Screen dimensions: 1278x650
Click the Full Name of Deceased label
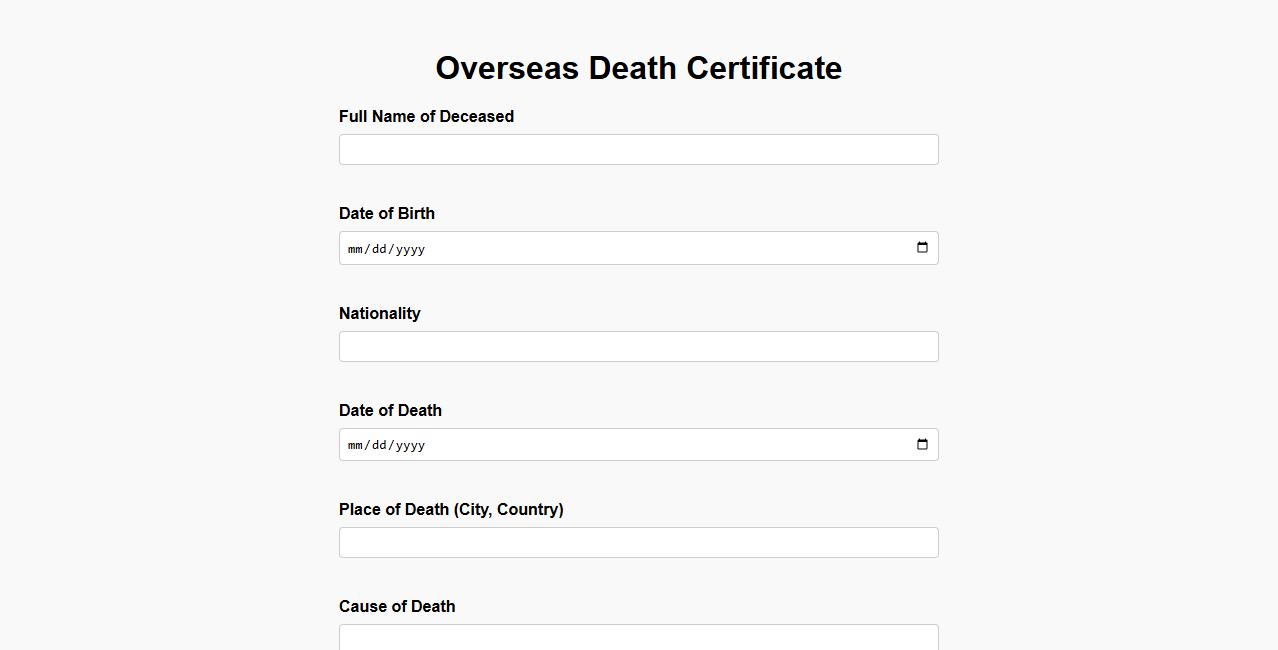(426, 117)
